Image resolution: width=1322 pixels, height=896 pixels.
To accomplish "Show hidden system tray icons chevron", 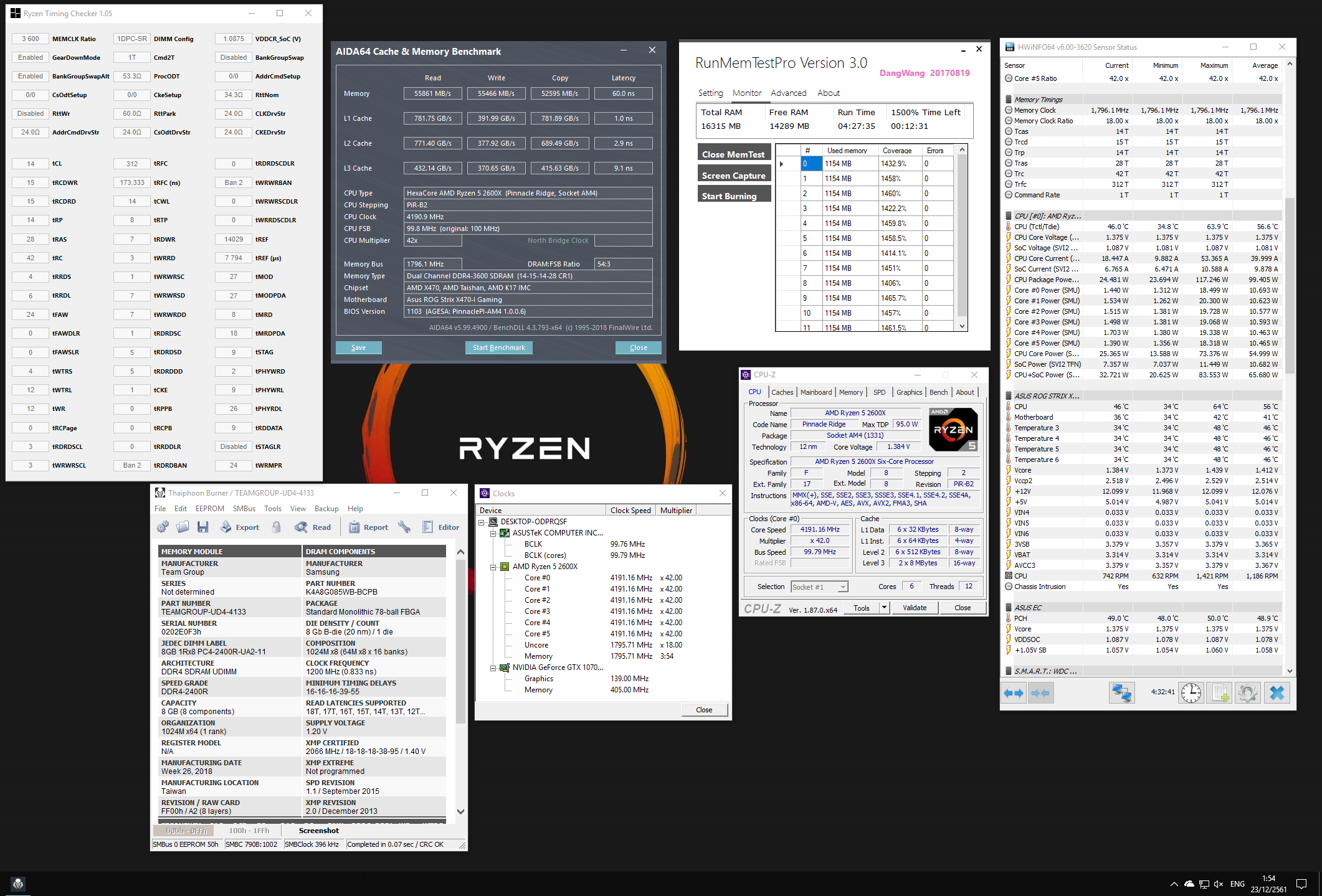I will [1174, 884].
